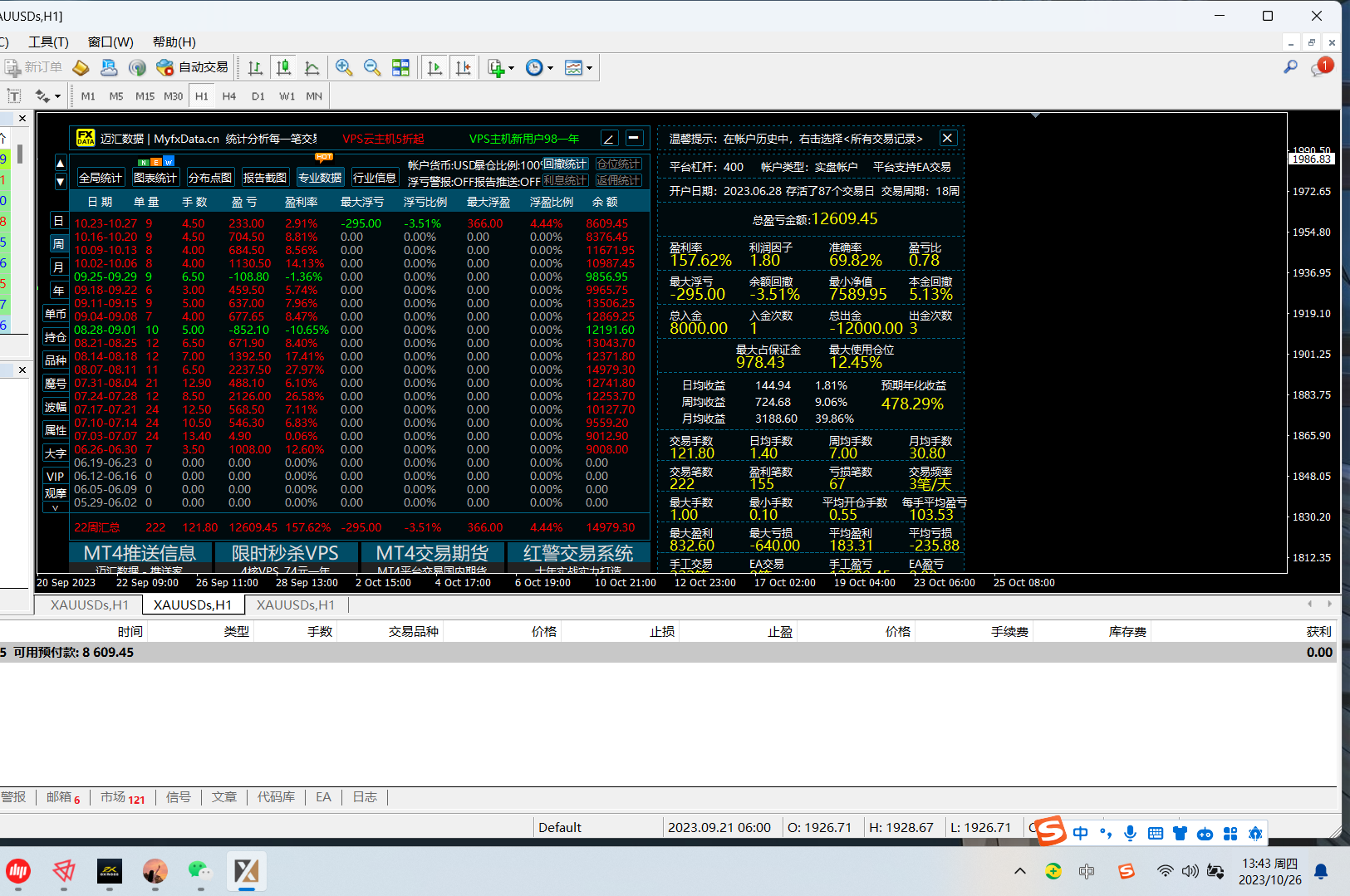Expand sidebar with small v chevron below 观摩
This screenshot has height=896, width=1350.
[56, 507]
